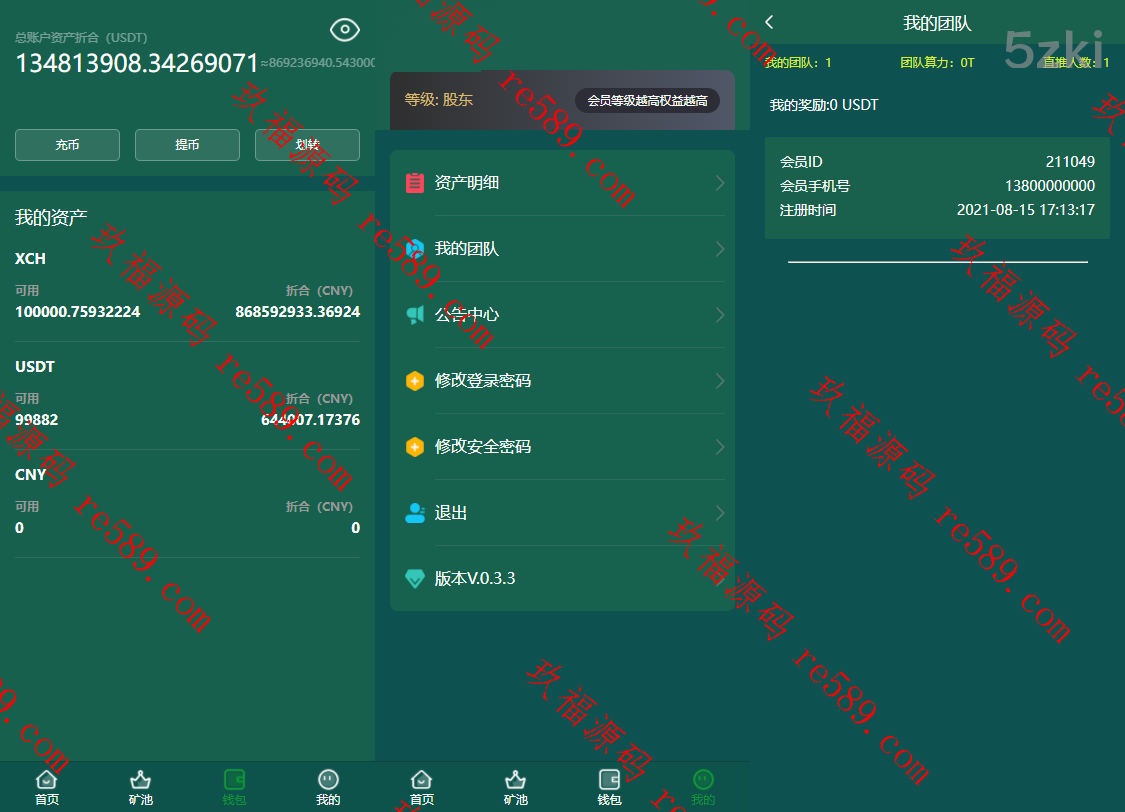Select the highlighted green 钱包 bottom tab

click(x=234, y=786)
